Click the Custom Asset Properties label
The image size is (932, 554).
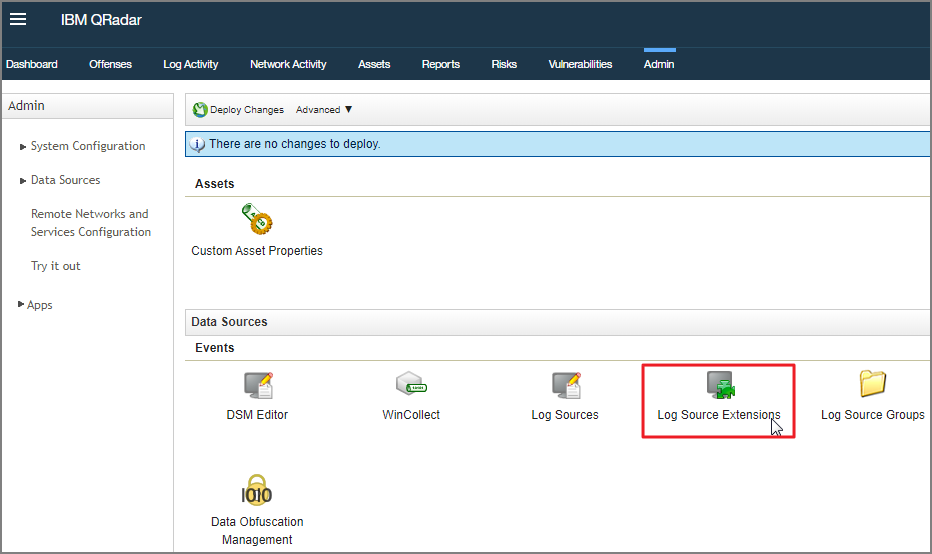point(257,251)
